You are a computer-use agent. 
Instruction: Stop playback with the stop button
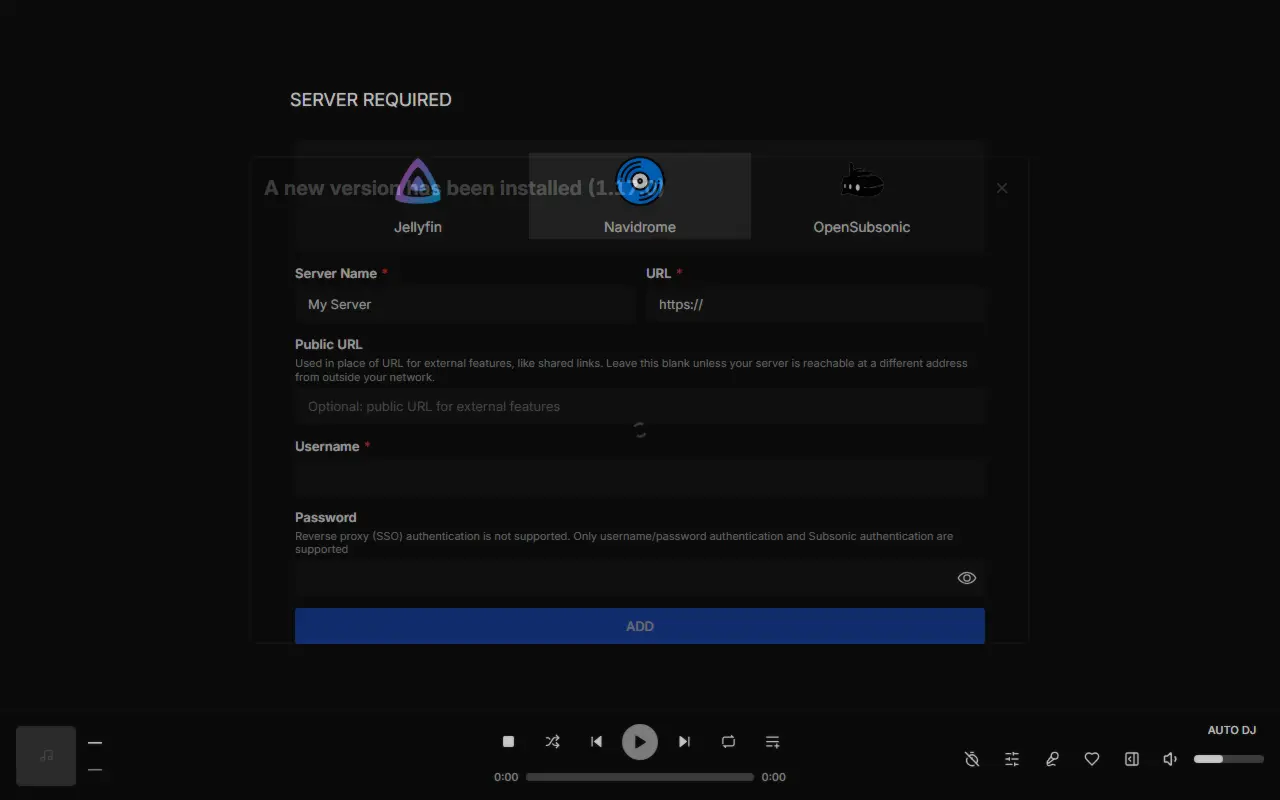click(508, 742)
